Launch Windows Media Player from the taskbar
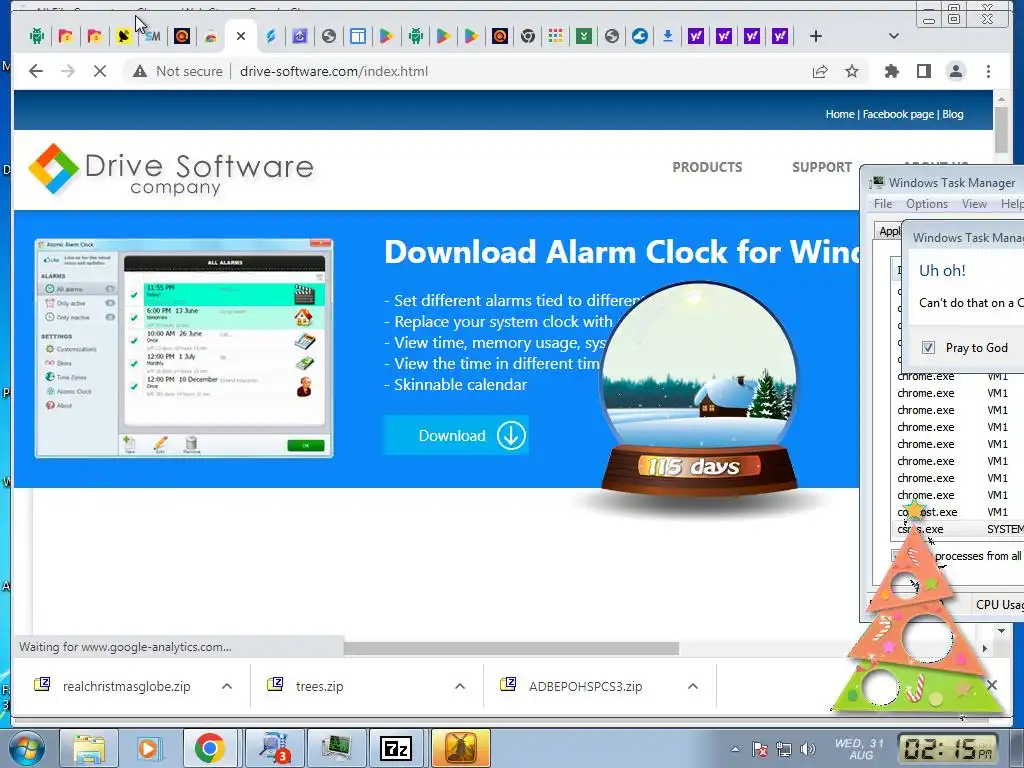Viewport: 1024px width, 768px height. click(148, 748)
